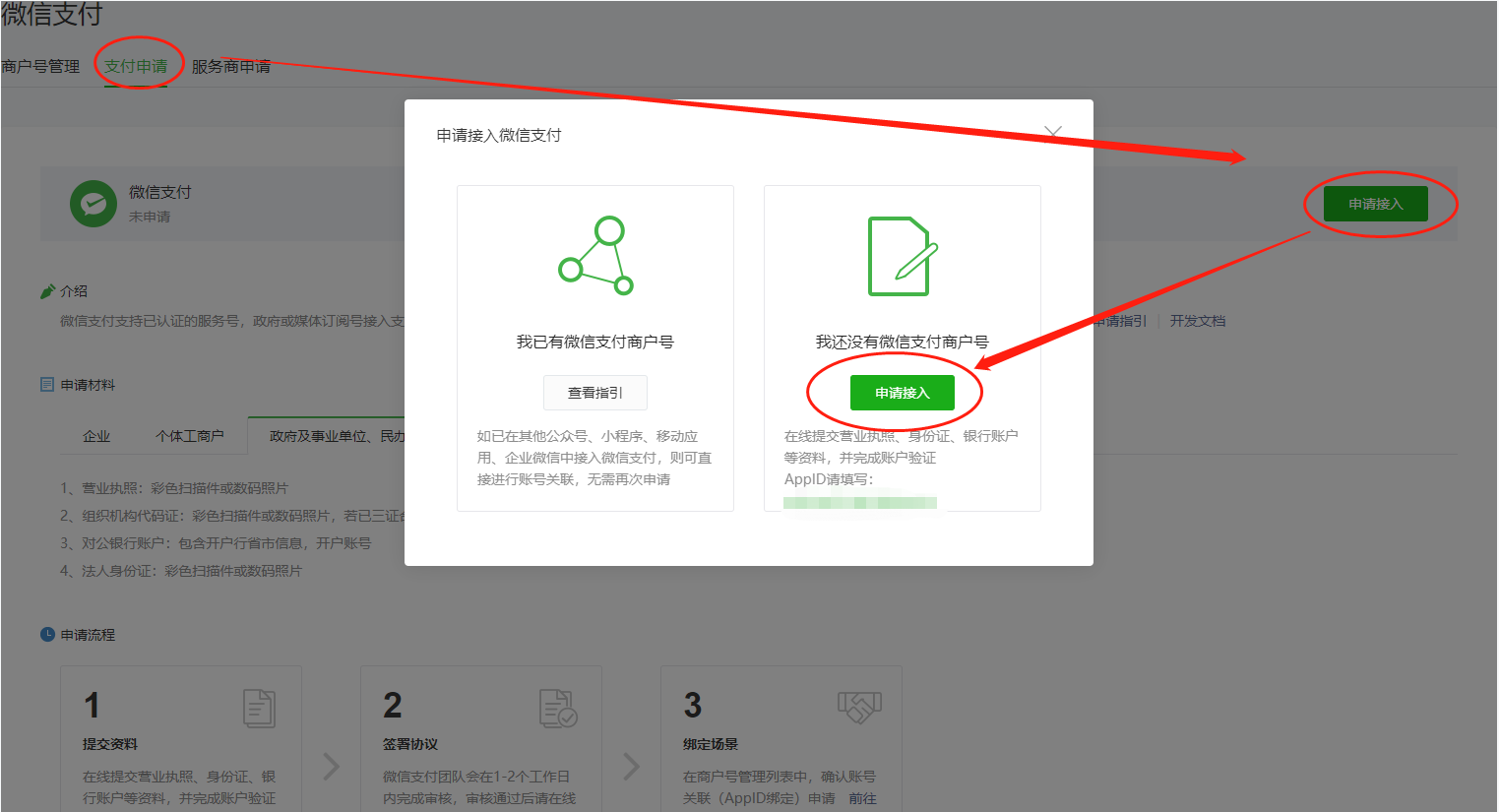Select the 企业 materials tab
The image size is (1499, 812).
[x=96, y=436]
